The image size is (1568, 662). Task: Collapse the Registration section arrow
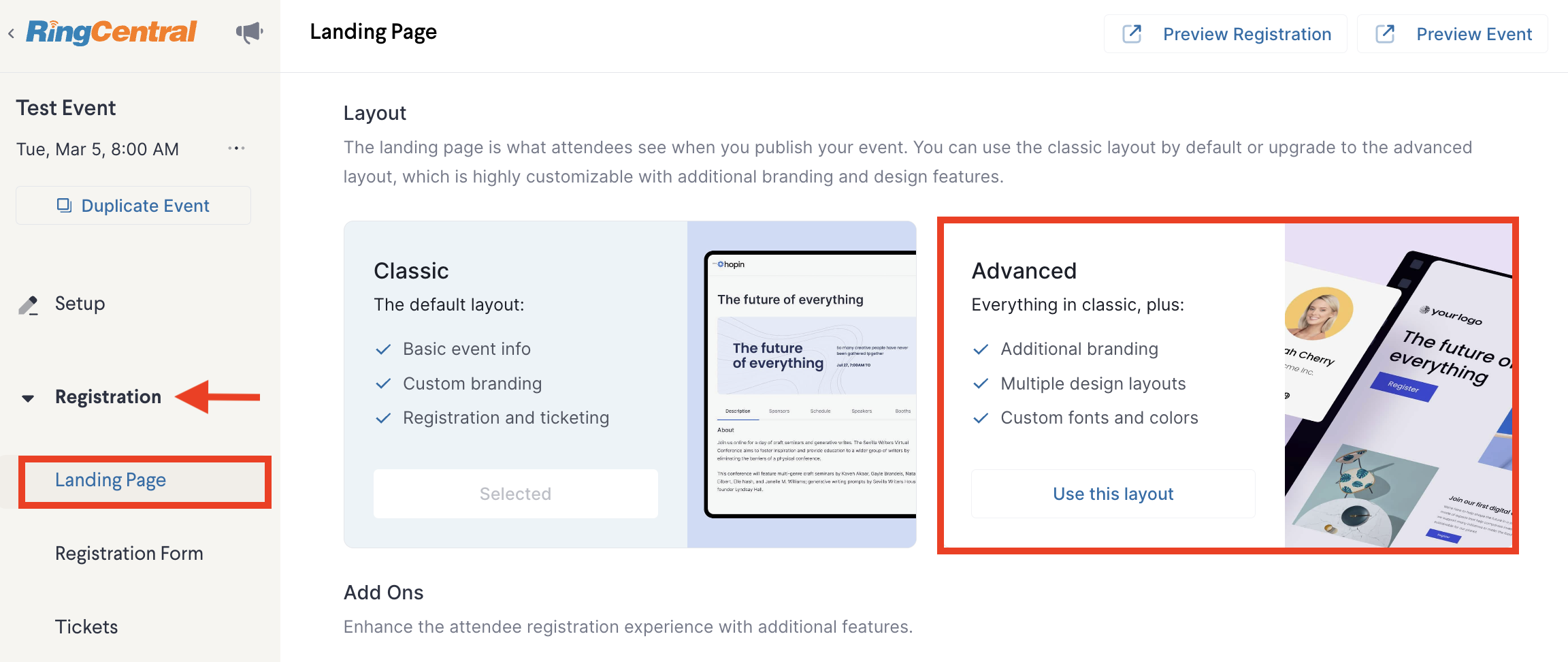click(x=28, y=398)
